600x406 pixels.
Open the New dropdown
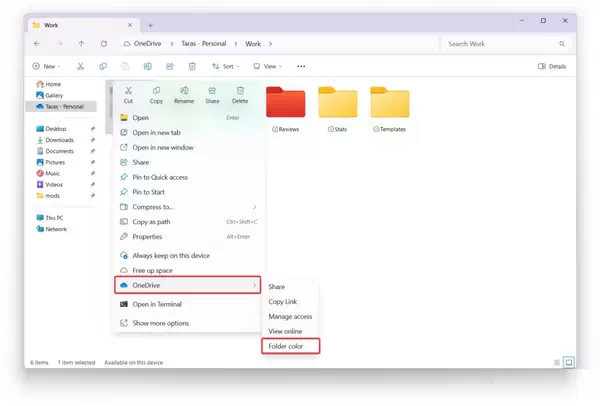46,66
